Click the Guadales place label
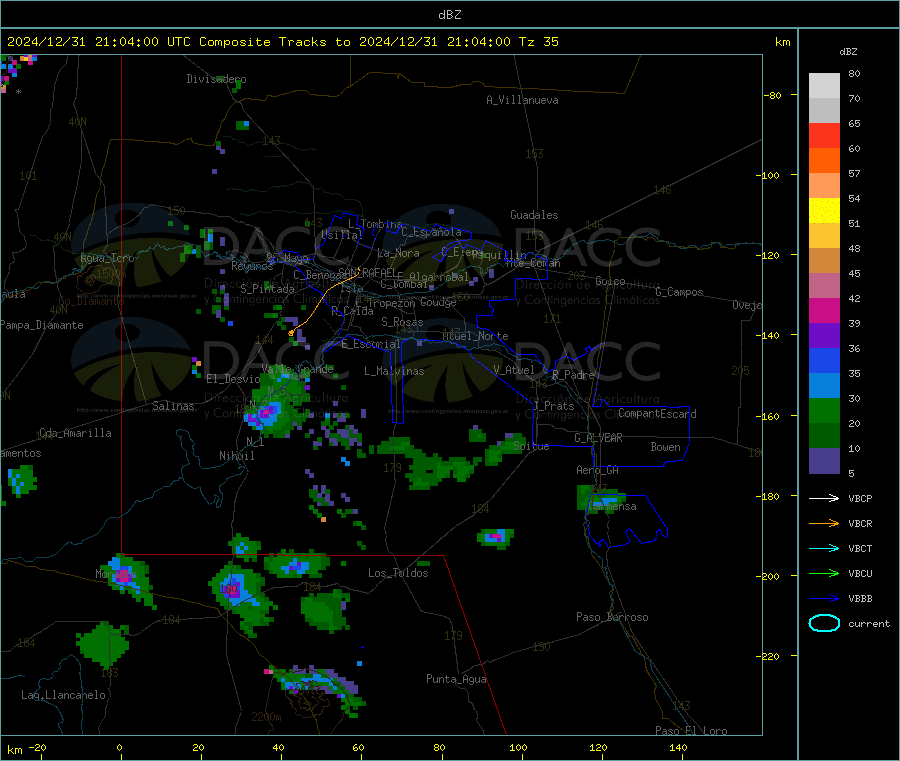900x761 pixels. tap(534, 215)
